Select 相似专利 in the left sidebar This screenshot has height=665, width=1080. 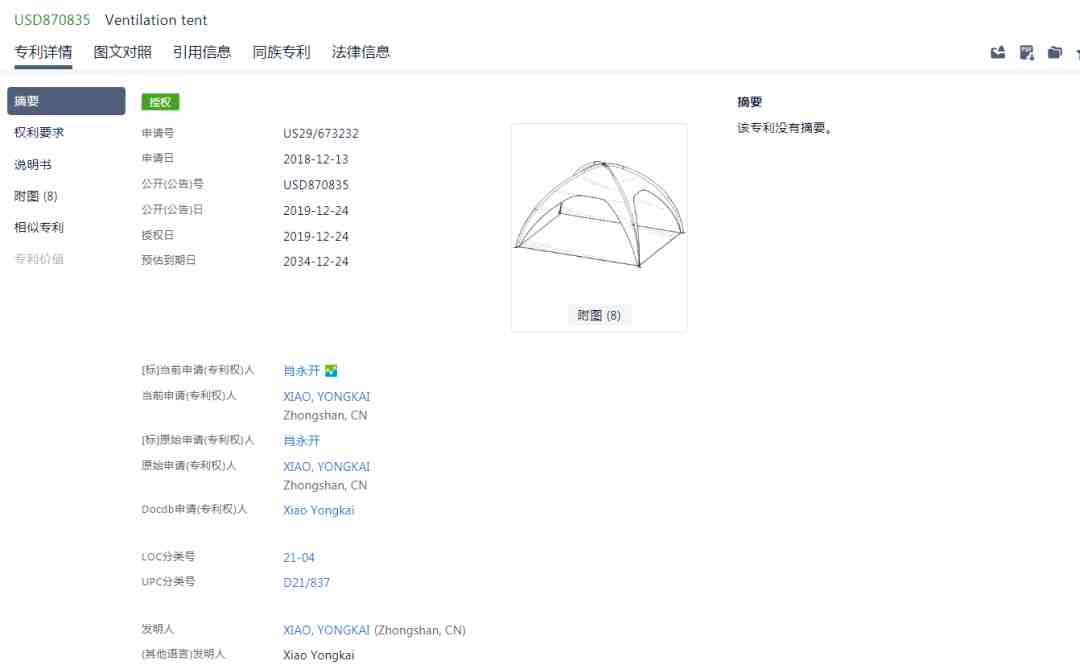click(39, 227)
